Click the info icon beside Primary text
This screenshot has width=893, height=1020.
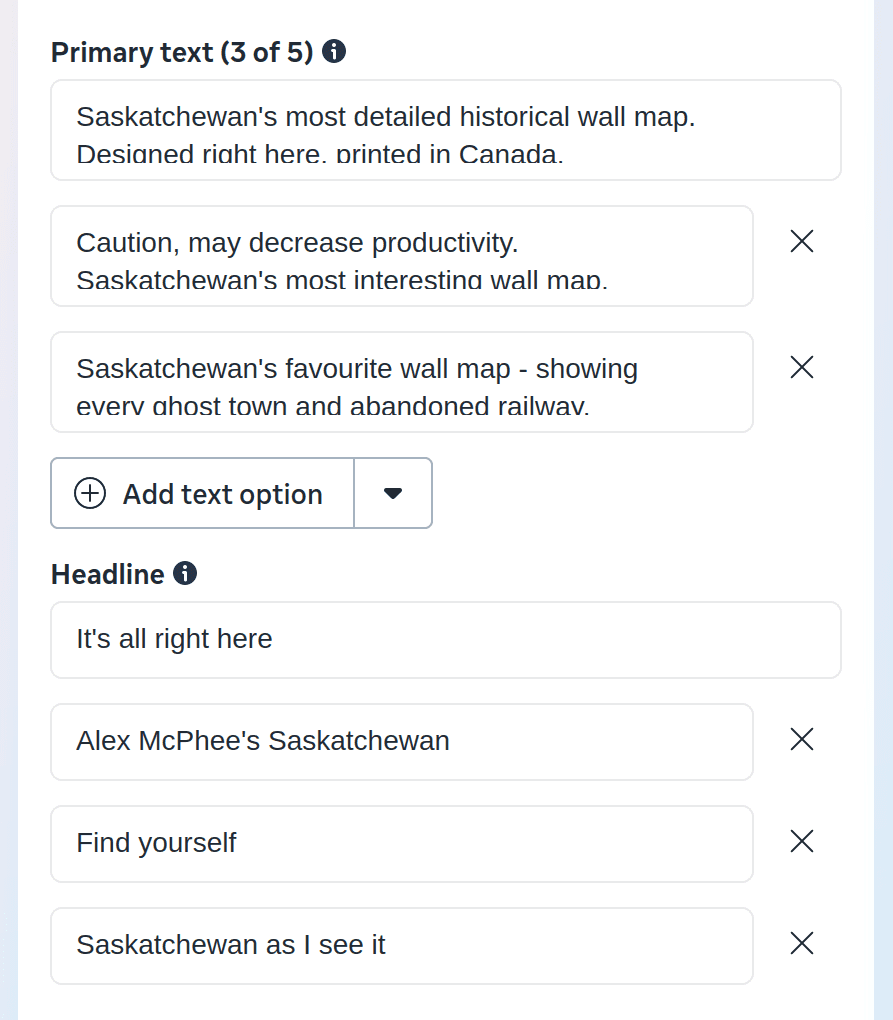[334, 52]
